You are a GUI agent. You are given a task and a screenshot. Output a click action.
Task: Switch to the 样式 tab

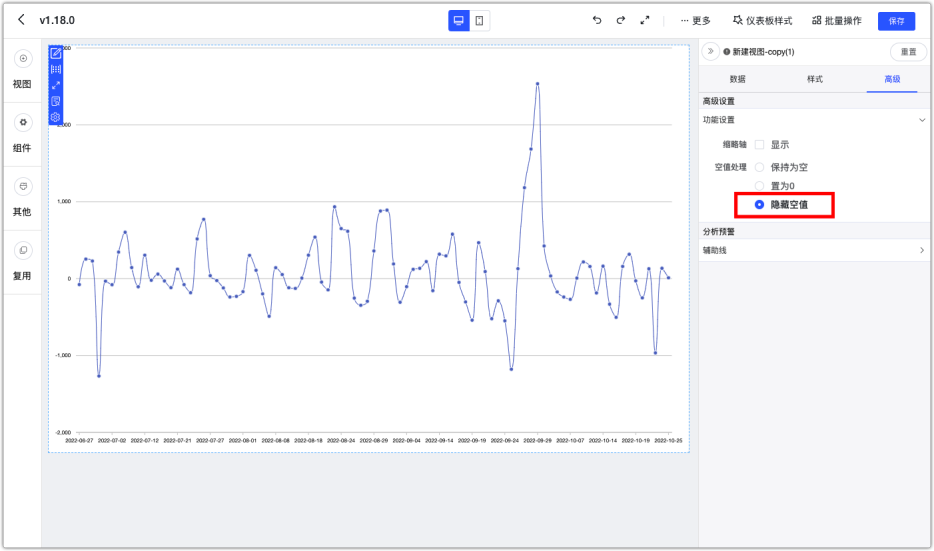pyautogui.click(x=814, y=79)
